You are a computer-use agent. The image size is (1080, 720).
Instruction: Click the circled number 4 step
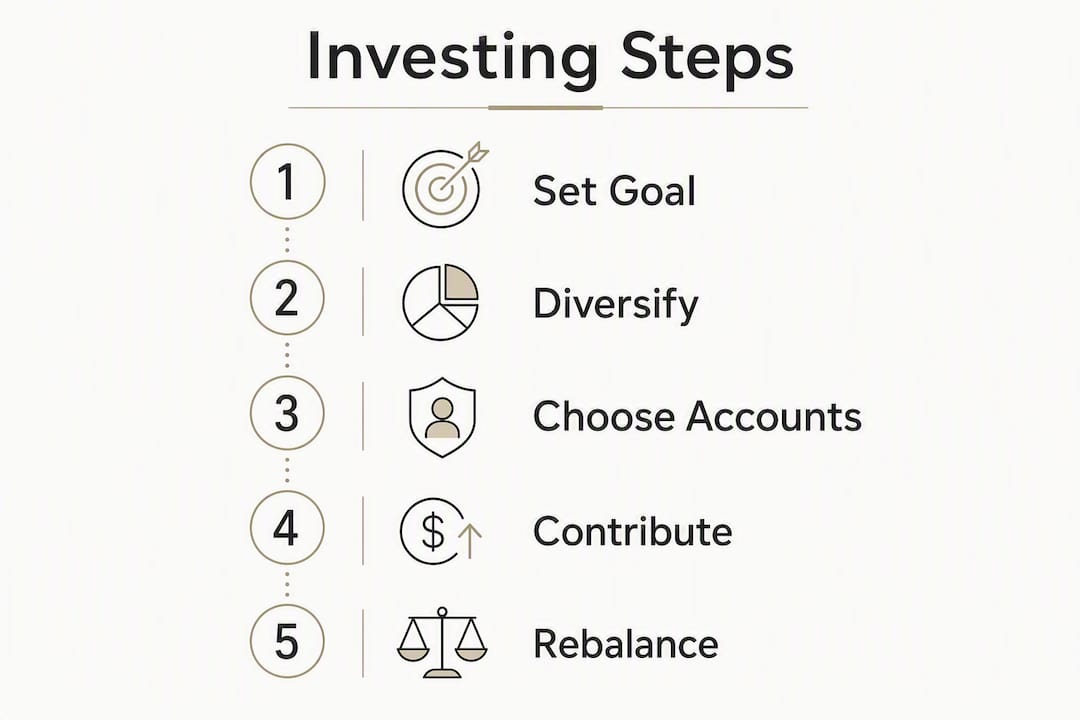[287, 528]
